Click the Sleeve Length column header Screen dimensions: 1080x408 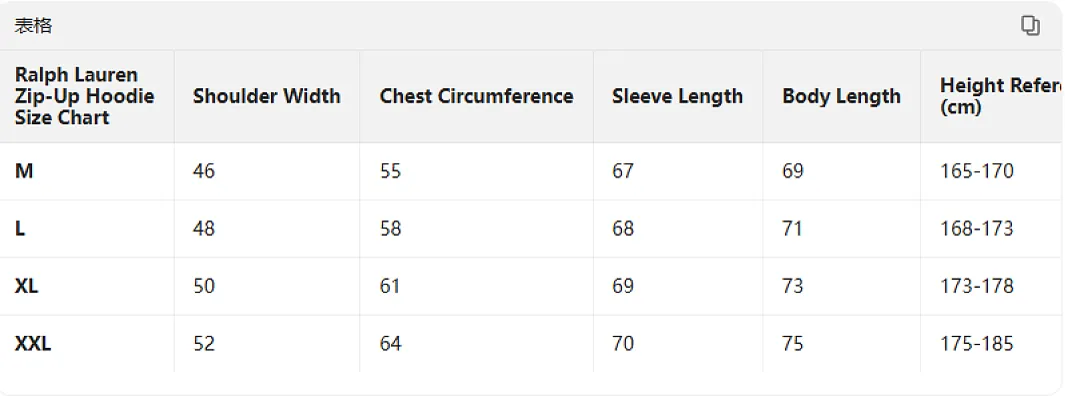coord(677,96)
